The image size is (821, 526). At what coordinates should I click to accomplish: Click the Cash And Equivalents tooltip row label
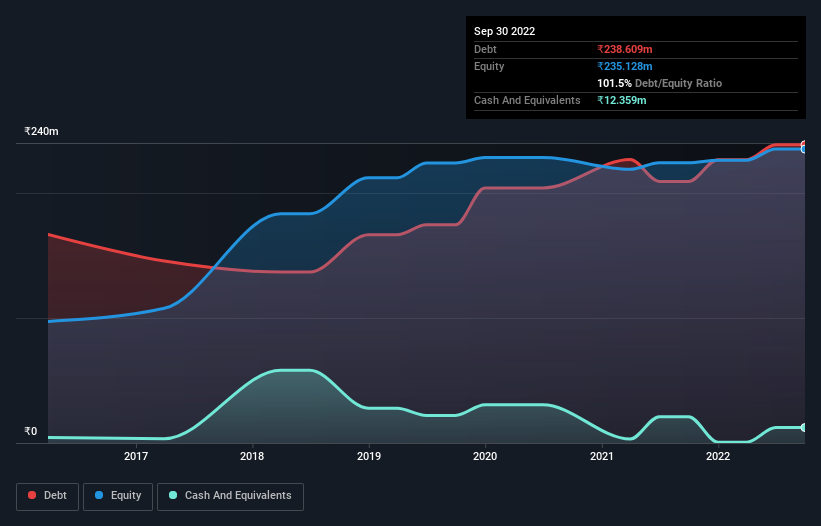click(527, 100)
